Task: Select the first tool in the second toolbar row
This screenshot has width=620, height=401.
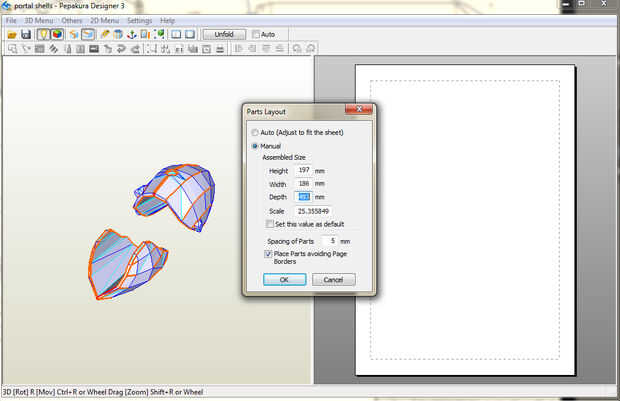Action: (13, 49)
